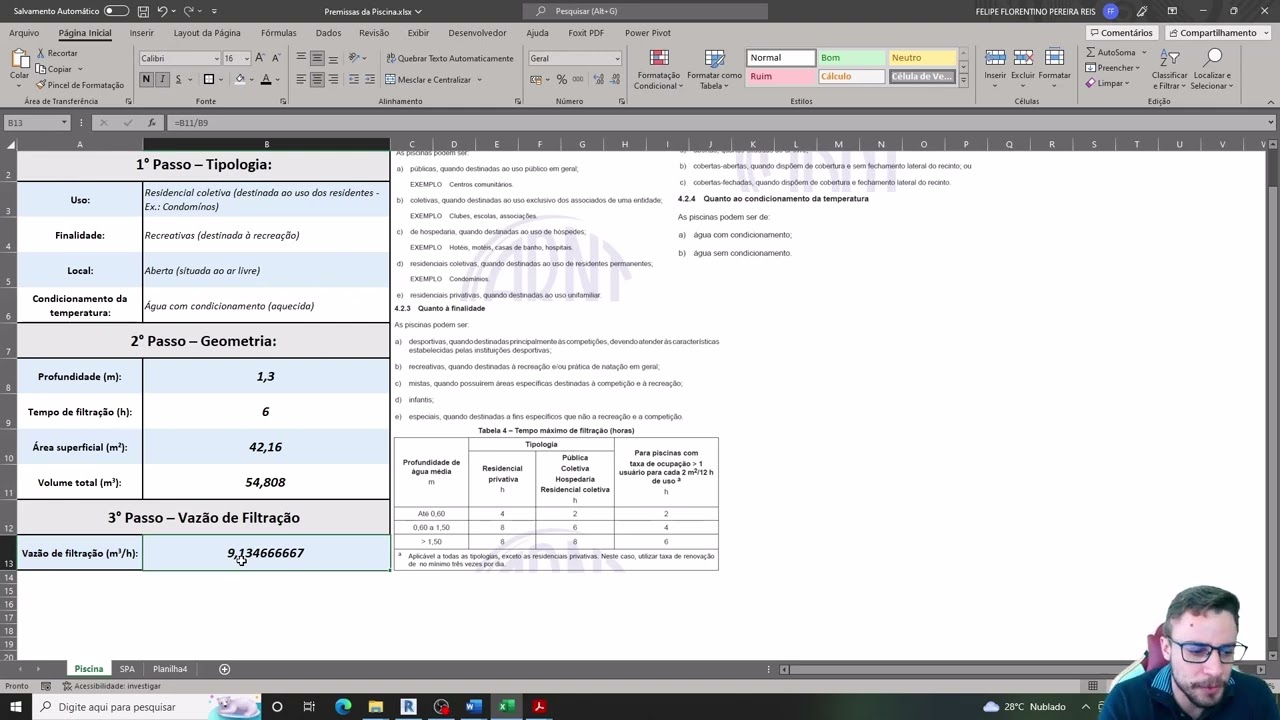Apply the Neutro cell style

[922, 58]
